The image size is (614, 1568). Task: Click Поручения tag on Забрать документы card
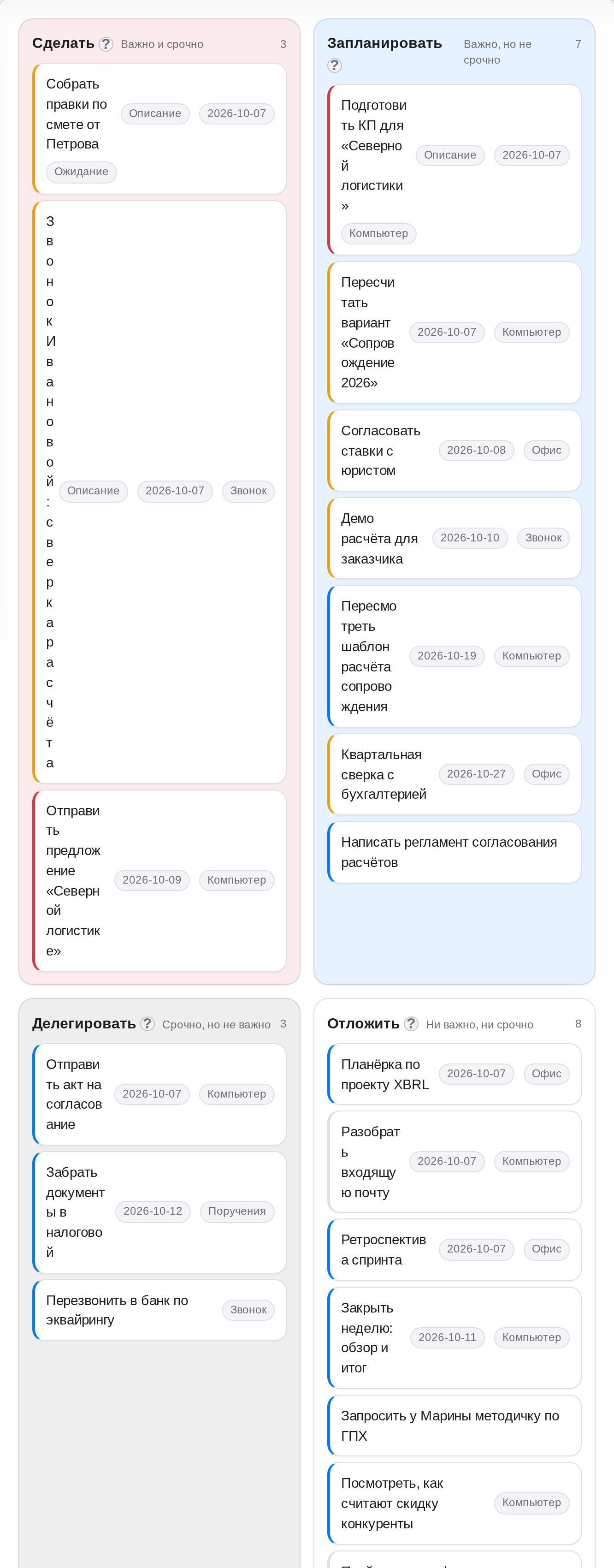click(237, 1212)
